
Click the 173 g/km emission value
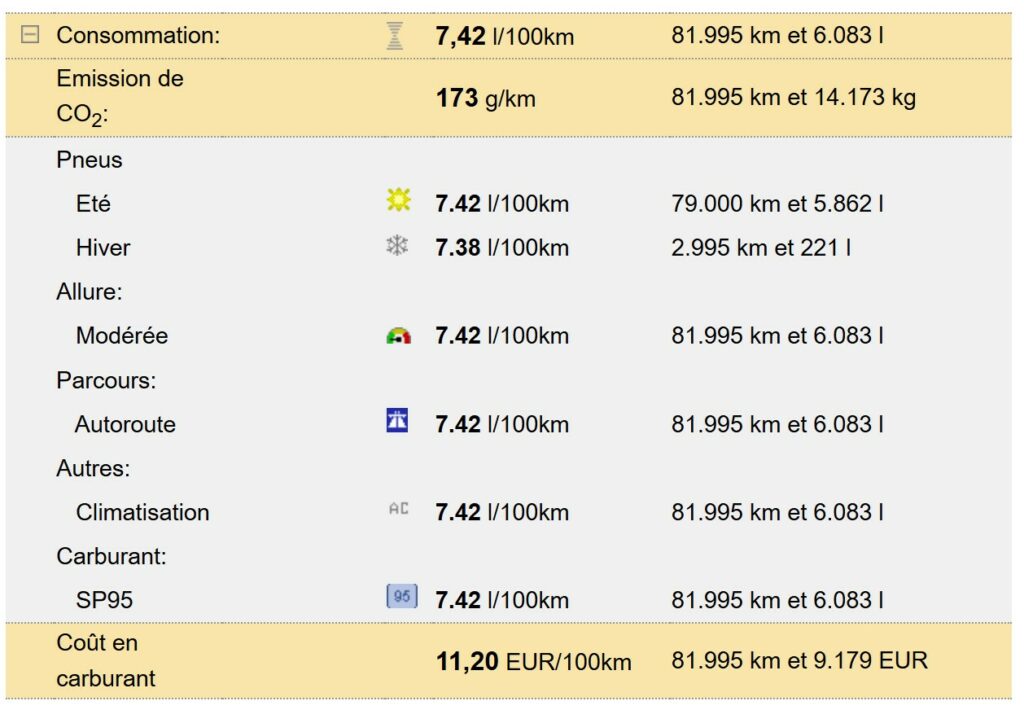[x=486, y=98]
